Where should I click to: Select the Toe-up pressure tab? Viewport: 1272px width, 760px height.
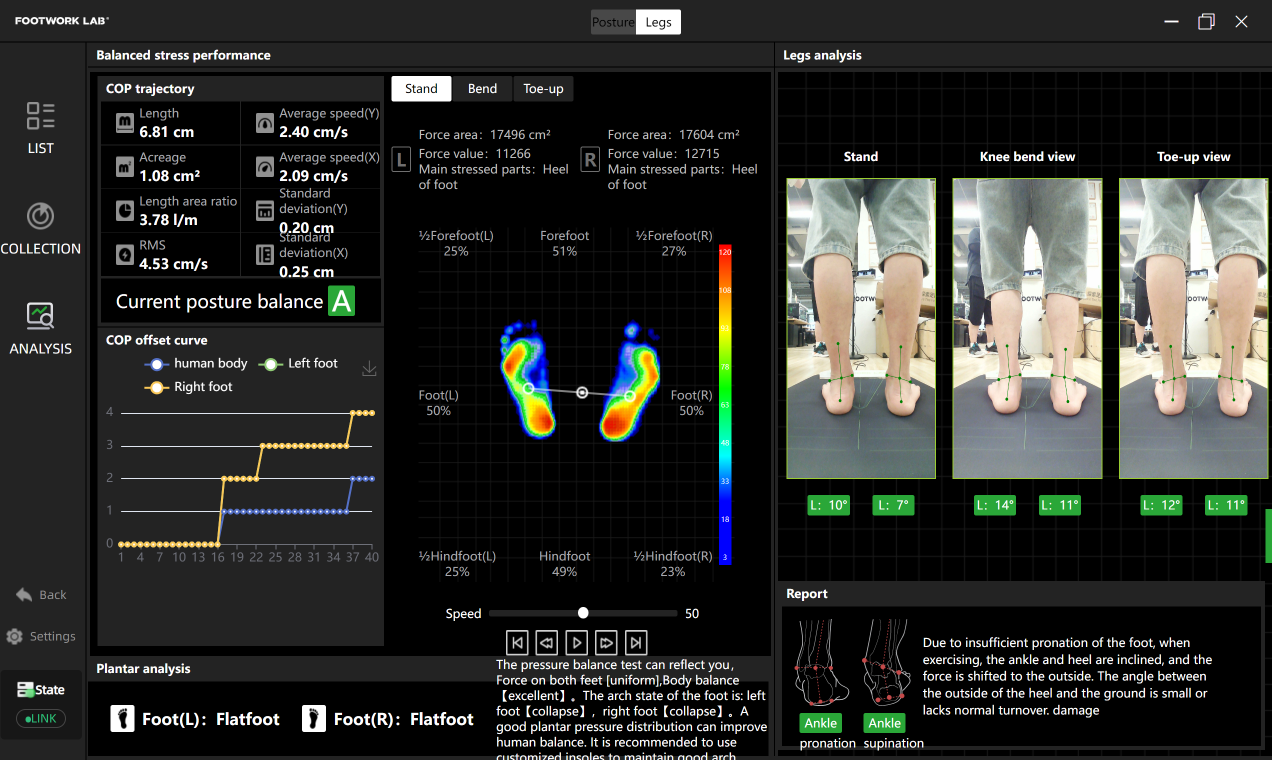pyautogui.click(x=543, y=89)
